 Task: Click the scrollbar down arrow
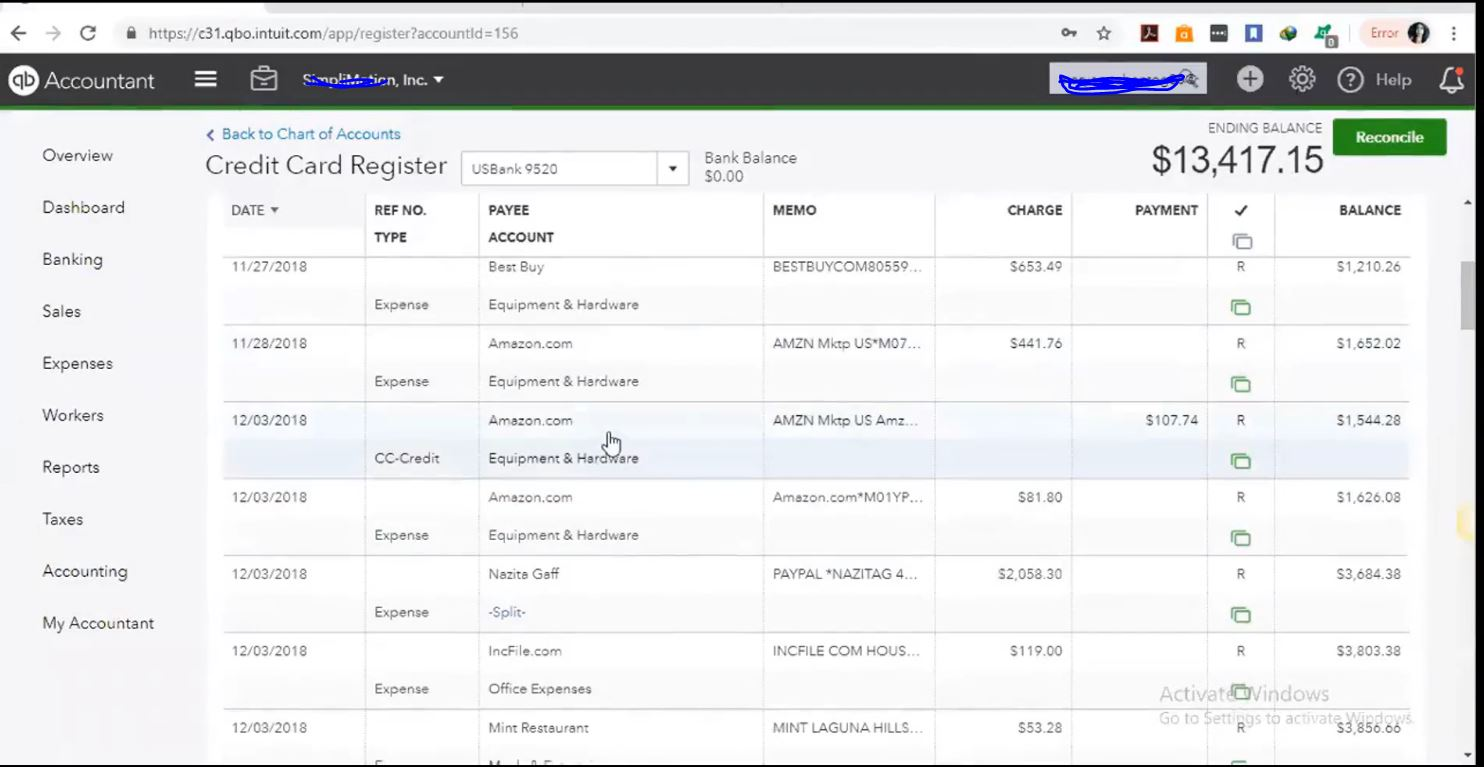click(x=1467, y=755)
